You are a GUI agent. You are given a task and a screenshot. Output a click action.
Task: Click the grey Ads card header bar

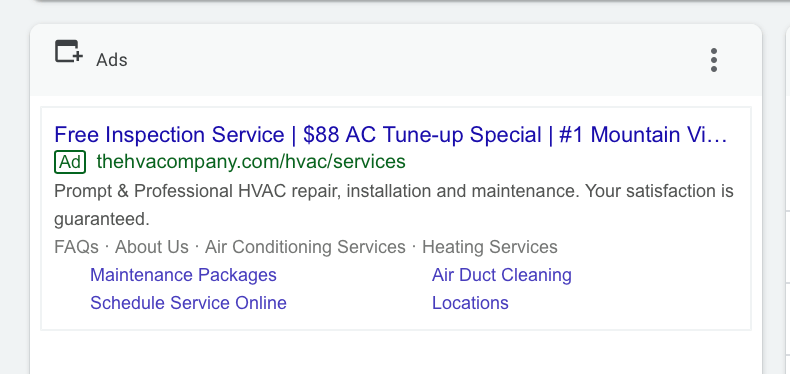[396, 60]
